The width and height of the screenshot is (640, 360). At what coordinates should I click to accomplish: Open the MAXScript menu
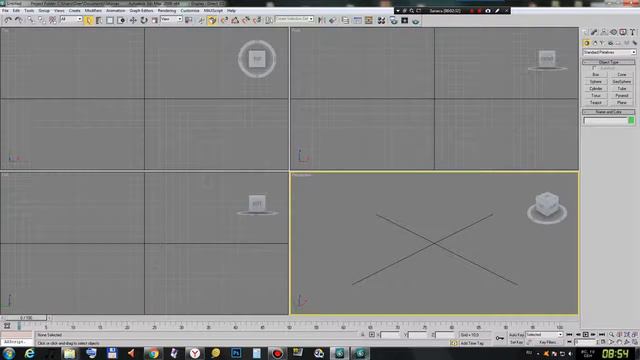[x=213, y=11]
